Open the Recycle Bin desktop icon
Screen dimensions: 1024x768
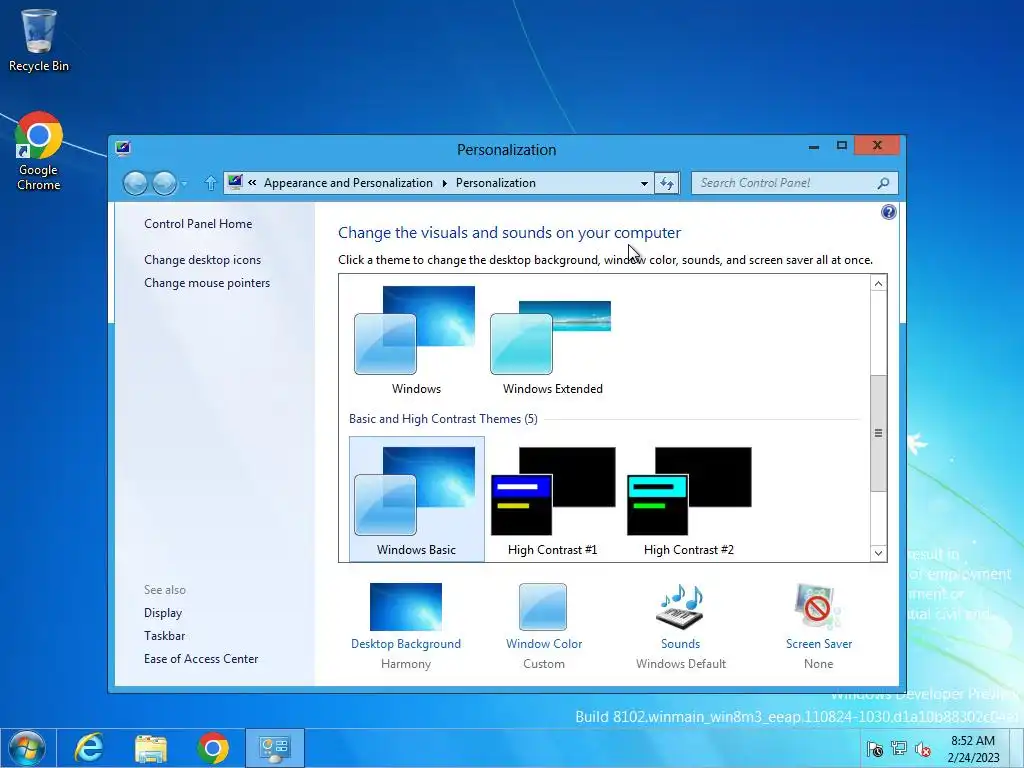[x=39, y=40]
